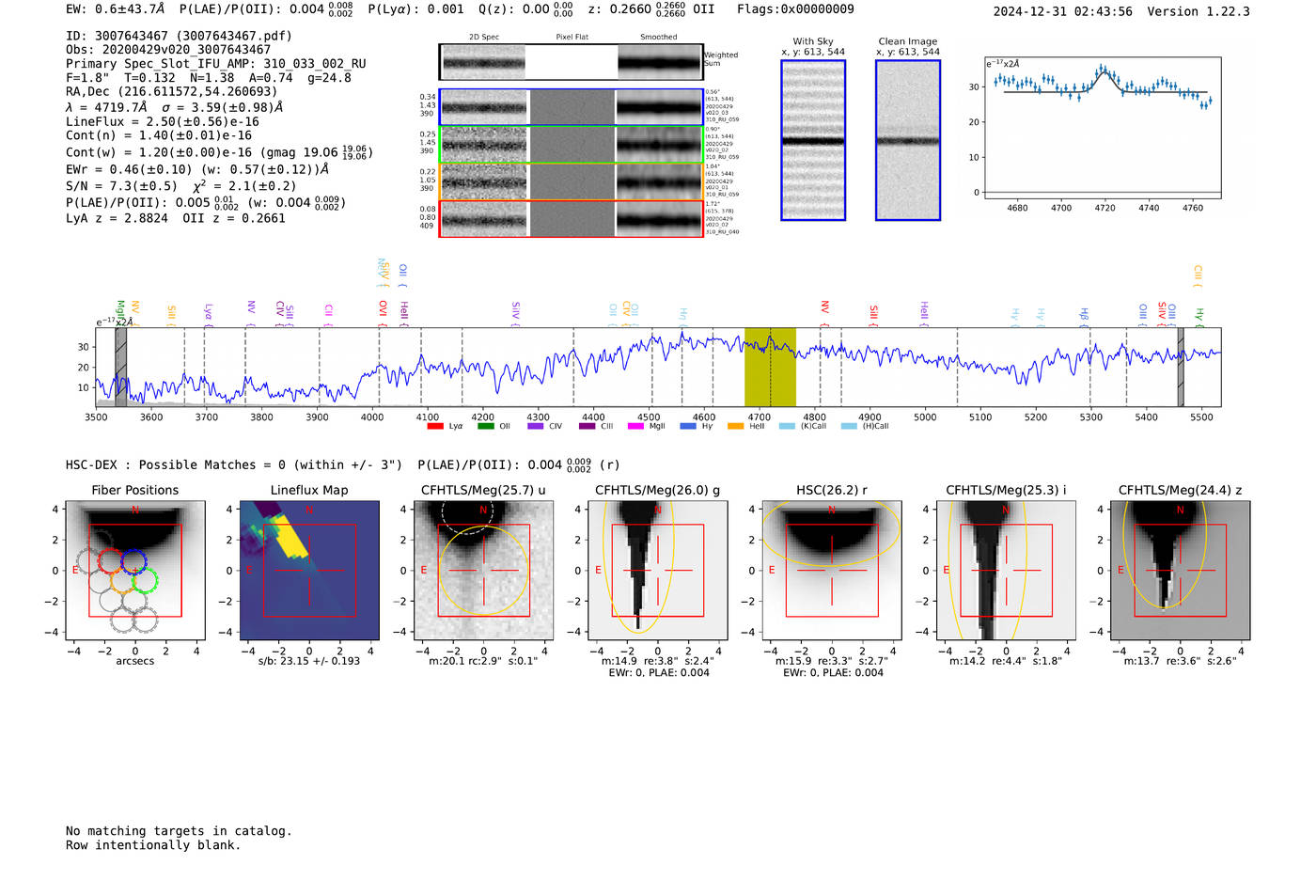Select the "Row intentionally blank." text

pos(153,845)
